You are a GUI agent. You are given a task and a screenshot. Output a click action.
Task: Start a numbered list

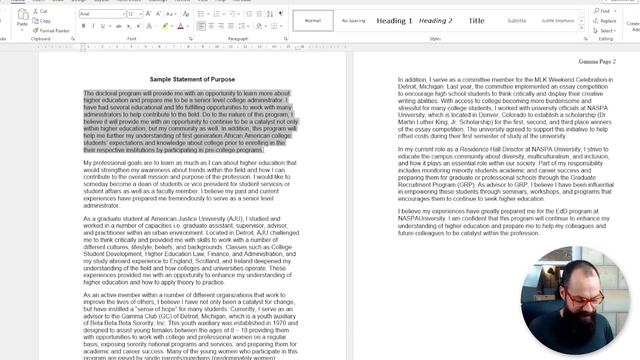point(217,14)
